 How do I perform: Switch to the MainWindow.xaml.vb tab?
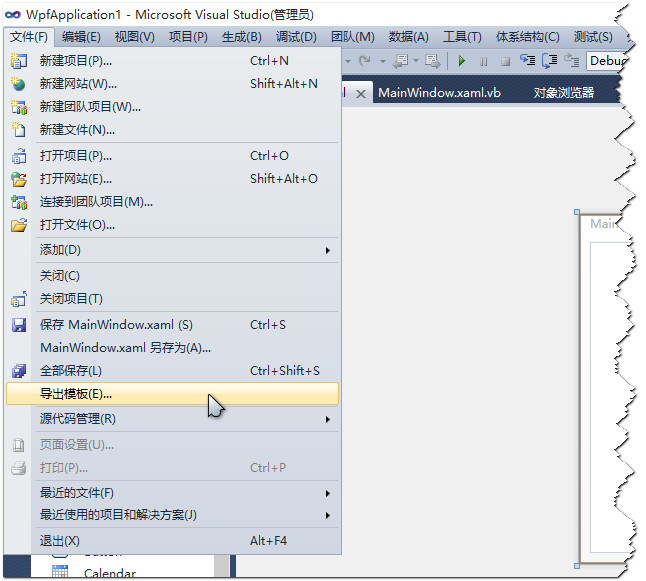tap(439, 93)
